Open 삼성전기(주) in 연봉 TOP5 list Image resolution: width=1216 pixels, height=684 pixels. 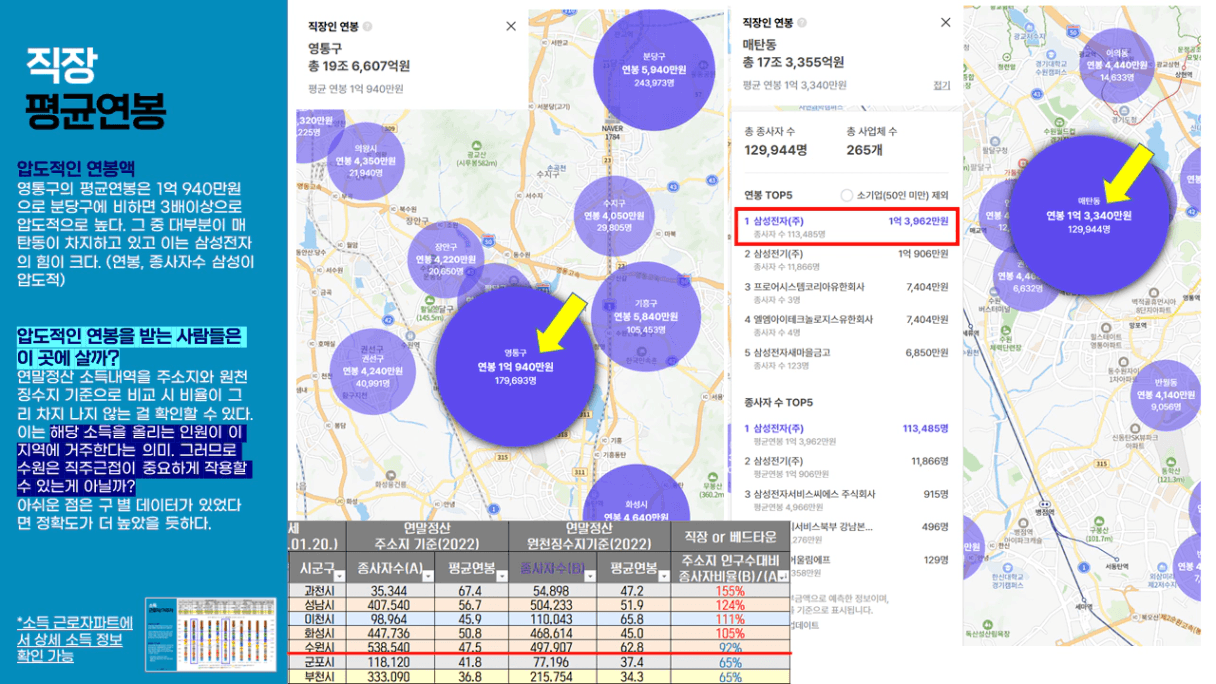(845, 260)
